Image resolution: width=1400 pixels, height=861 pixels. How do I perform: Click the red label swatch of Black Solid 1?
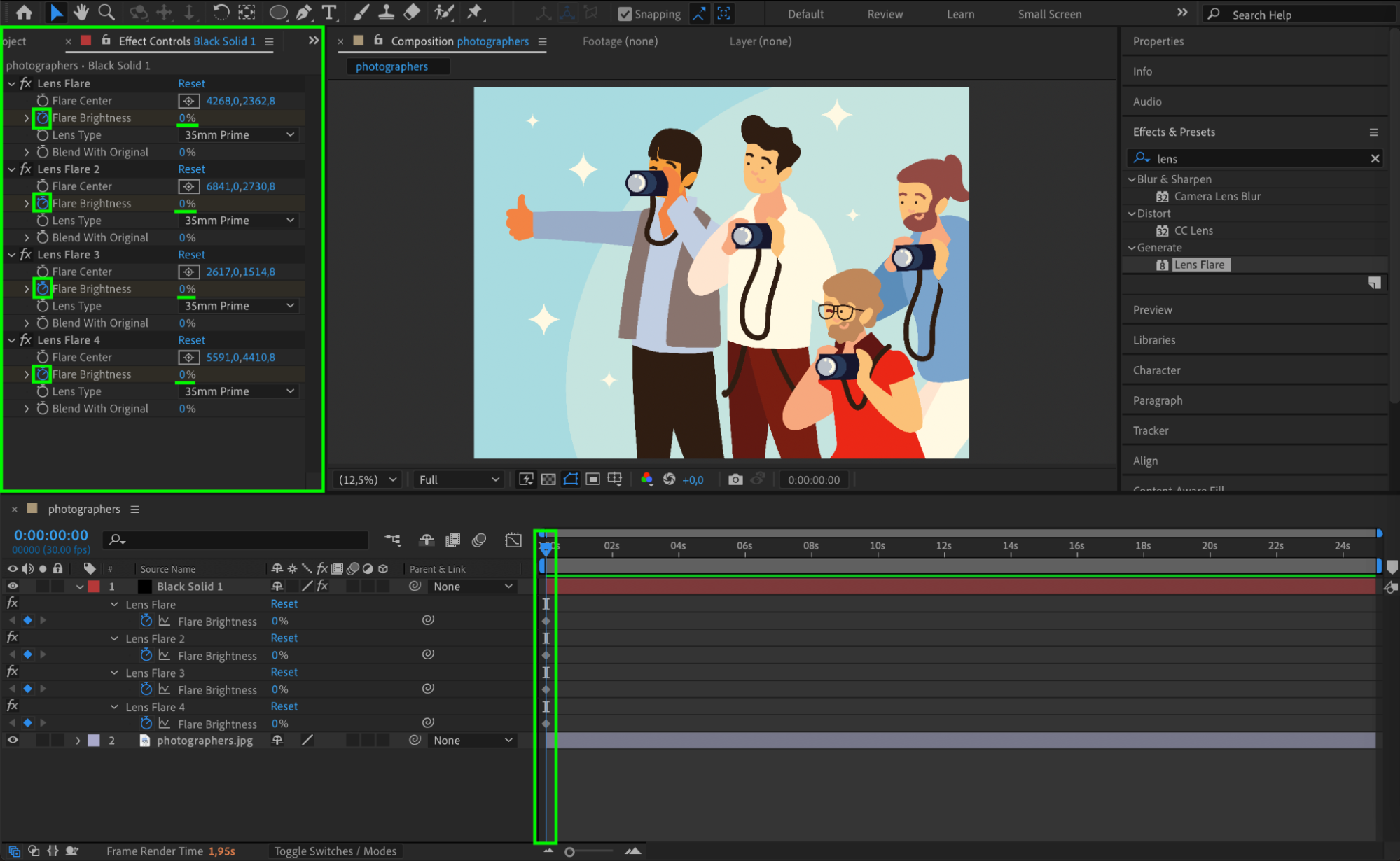click(x=94, y=587)
